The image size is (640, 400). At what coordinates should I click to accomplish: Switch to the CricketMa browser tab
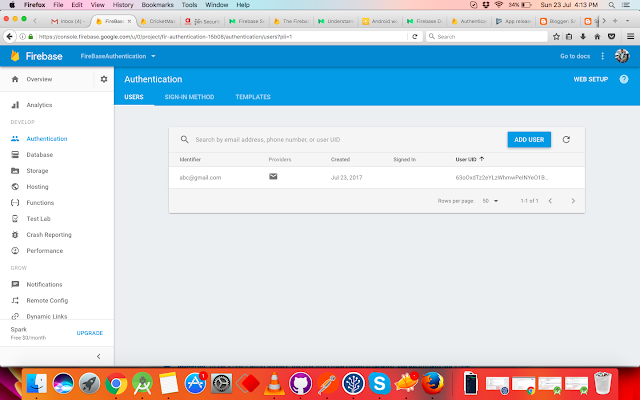click(158, 21)
